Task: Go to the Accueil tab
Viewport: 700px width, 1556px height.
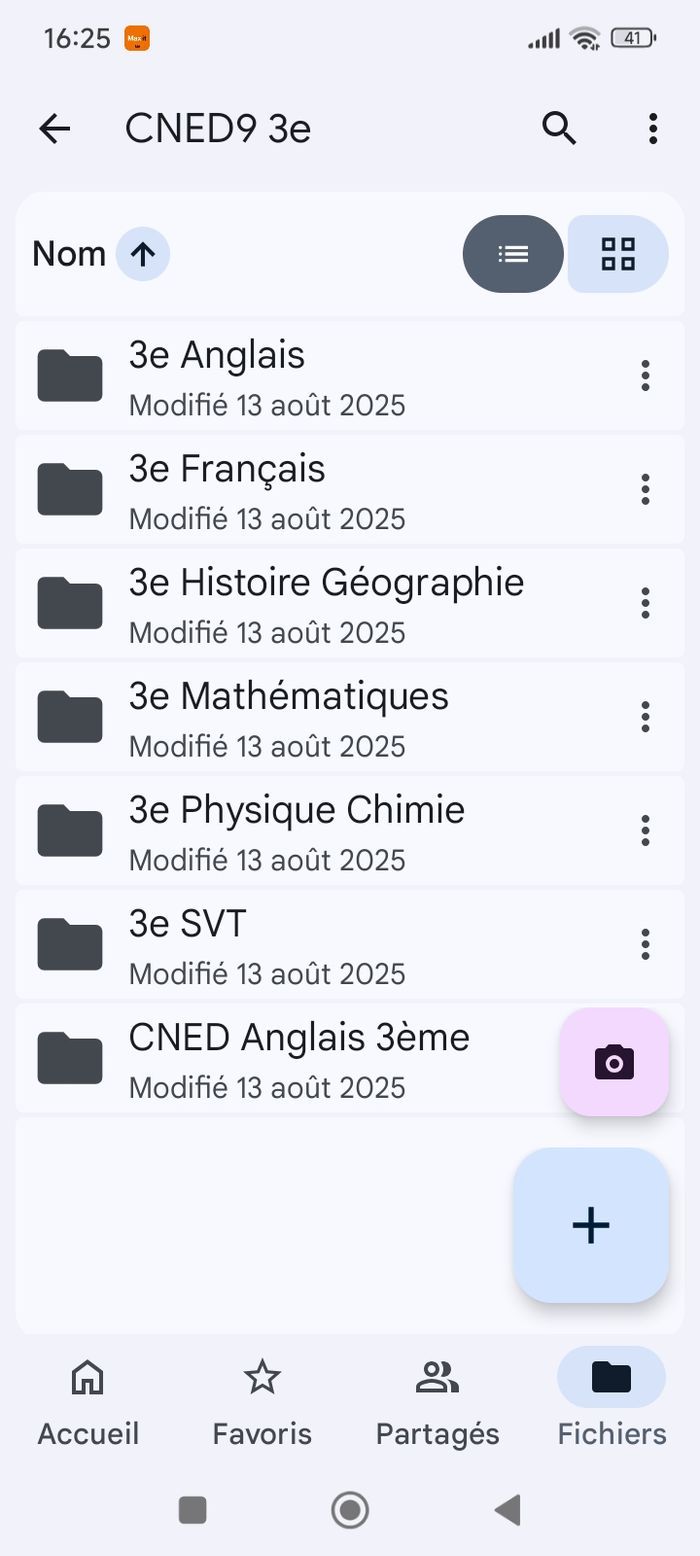Action: (x=88, y=1402)
